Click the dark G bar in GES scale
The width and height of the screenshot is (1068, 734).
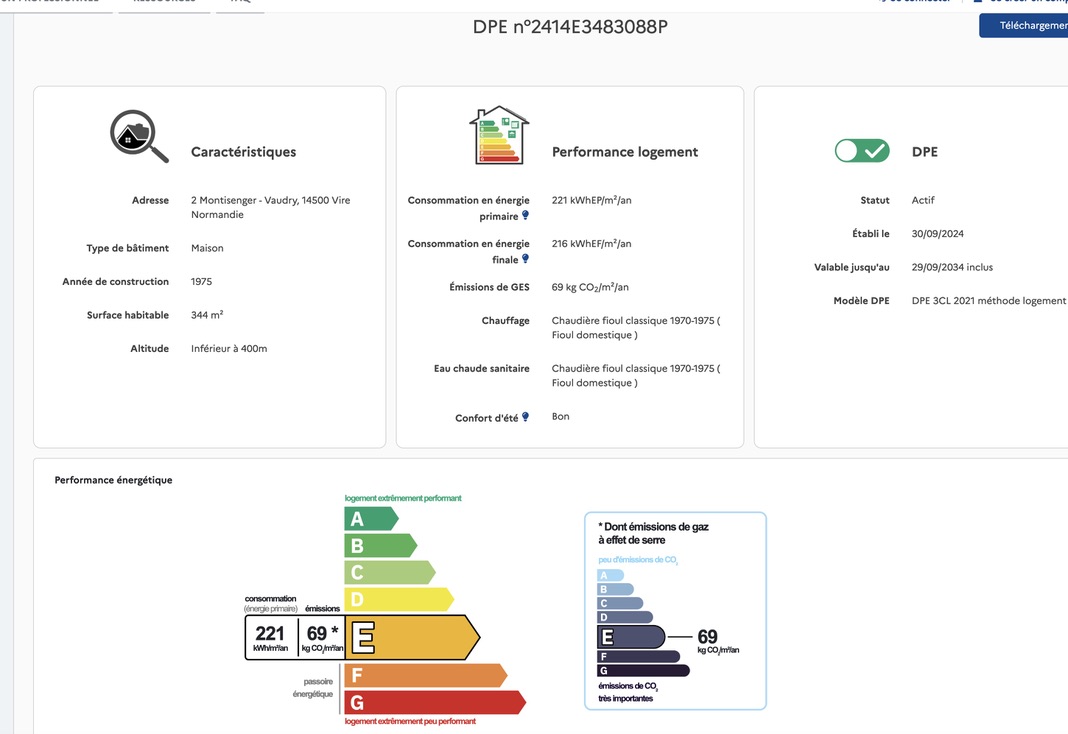pos(643,670)
